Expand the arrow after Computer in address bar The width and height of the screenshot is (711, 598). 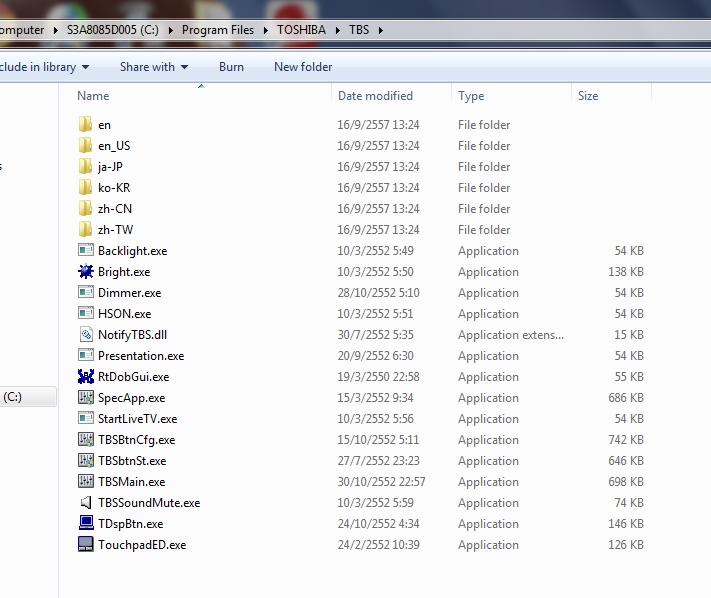55,30
